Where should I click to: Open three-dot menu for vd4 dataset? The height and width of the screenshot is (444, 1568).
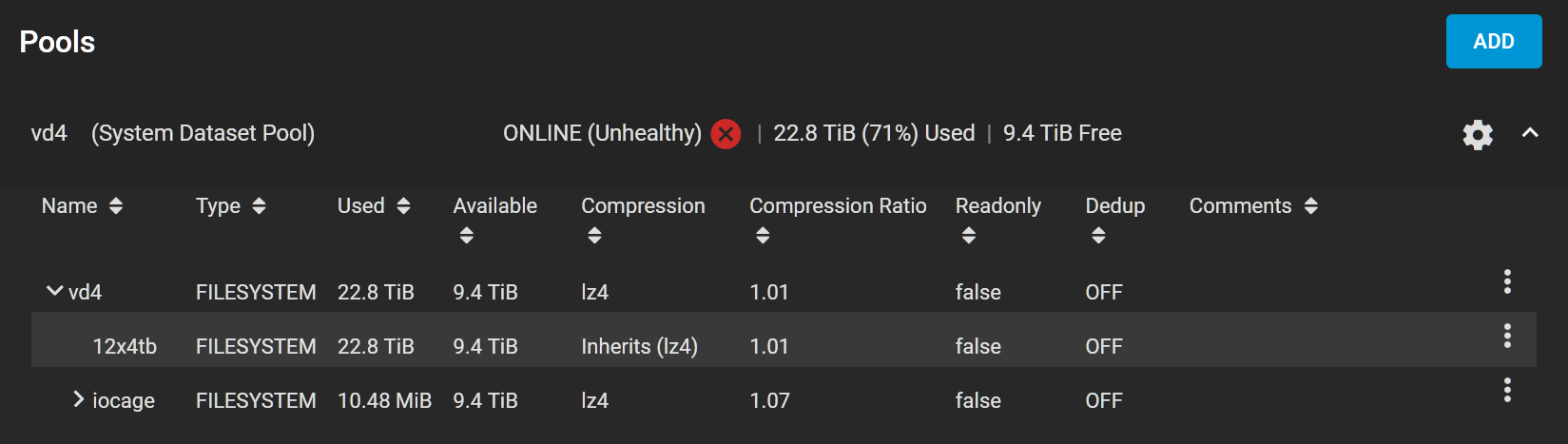(1507, 281)
